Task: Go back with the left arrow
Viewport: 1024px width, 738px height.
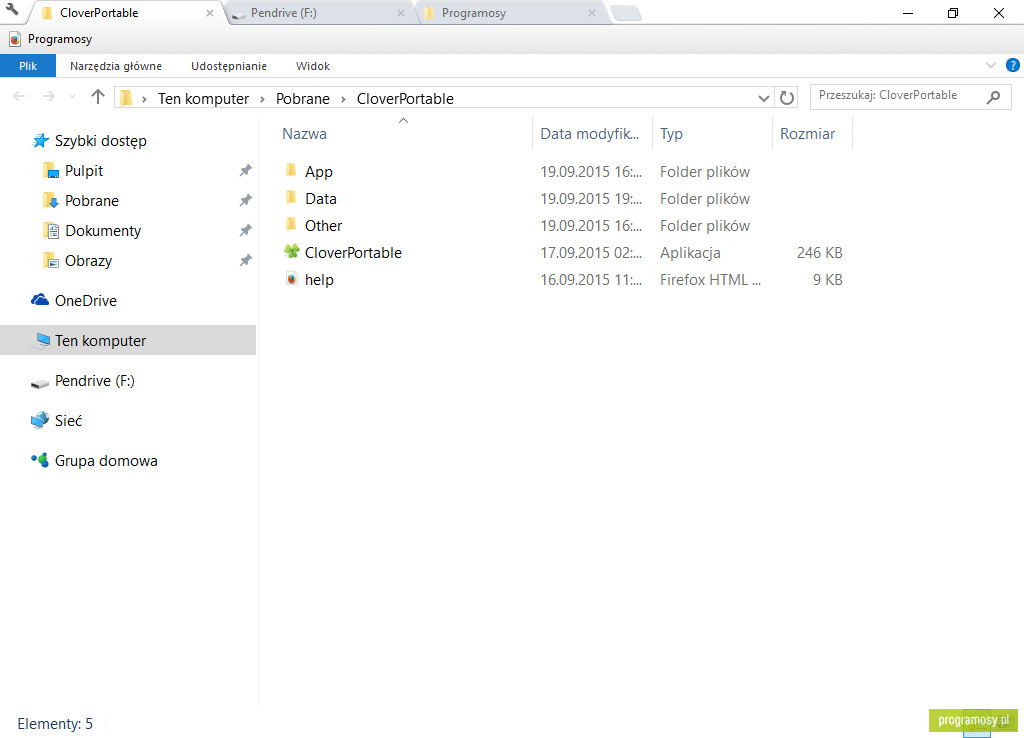Action: [19, 97]
